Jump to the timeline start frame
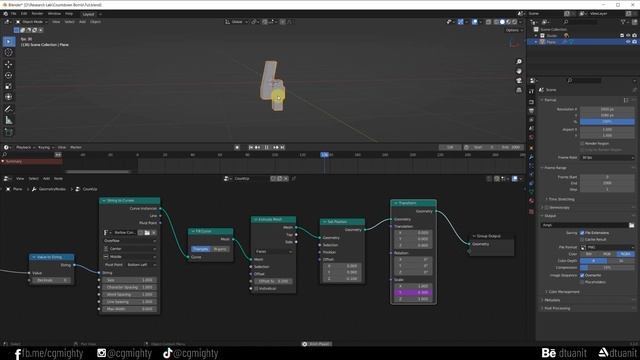640x360 pixels. point(251,147)
